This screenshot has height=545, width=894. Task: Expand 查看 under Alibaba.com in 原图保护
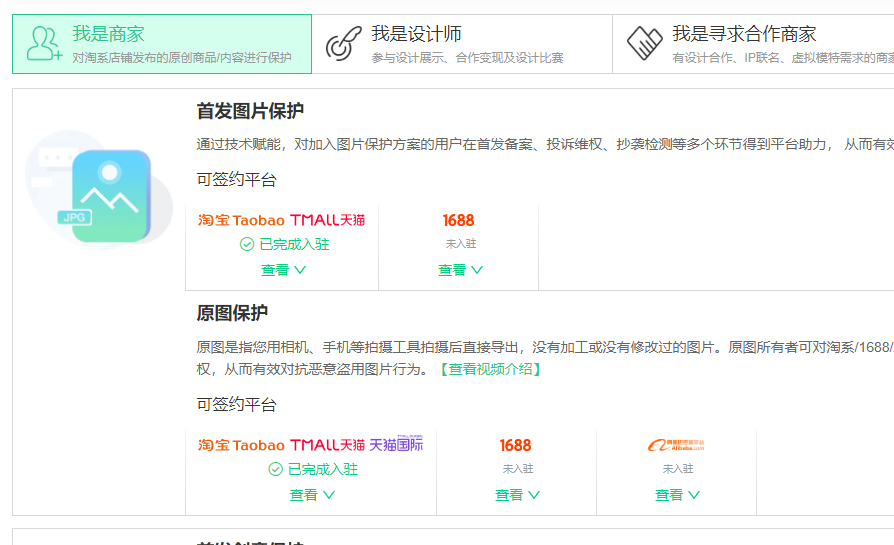(677, 495)
